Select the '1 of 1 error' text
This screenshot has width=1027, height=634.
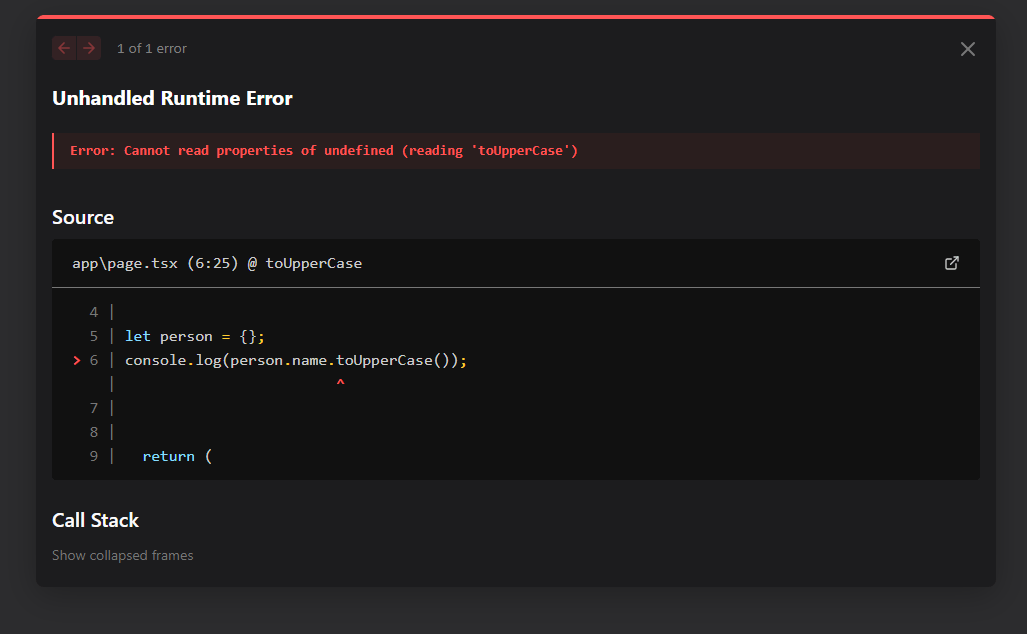152,48
